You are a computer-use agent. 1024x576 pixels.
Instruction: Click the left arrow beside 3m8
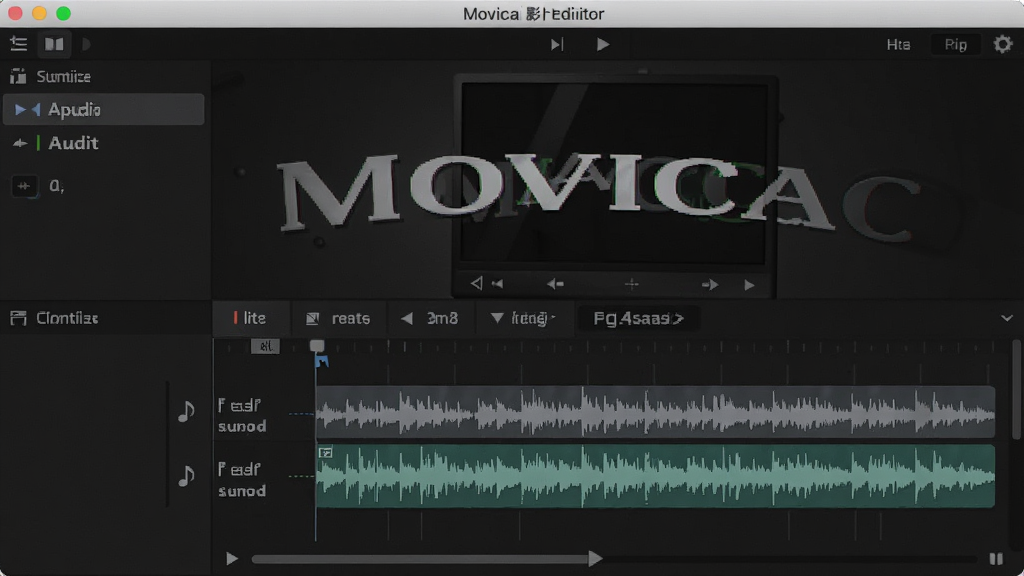point(407,319)
